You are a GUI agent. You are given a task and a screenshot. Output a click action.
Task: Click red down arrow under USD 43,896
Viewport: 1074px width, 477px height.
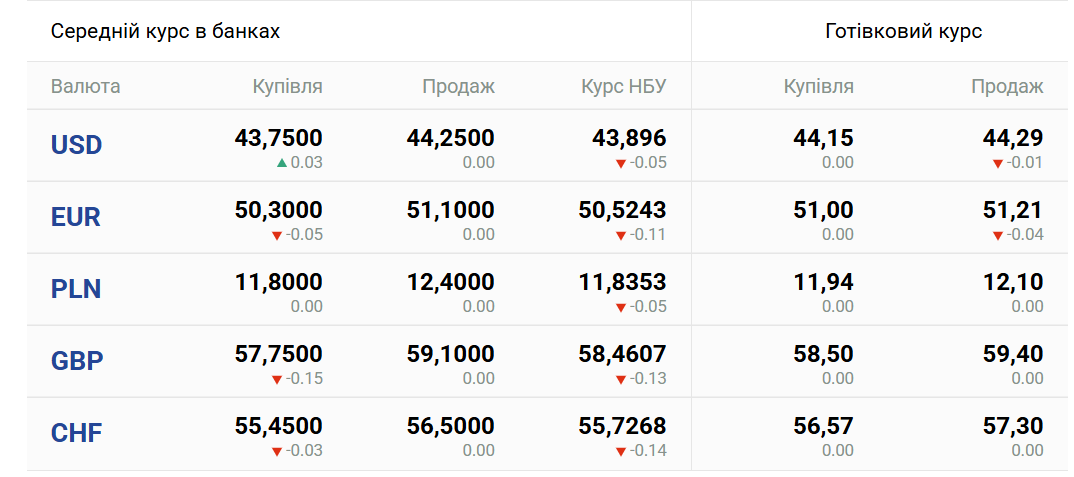click(620, 163)
